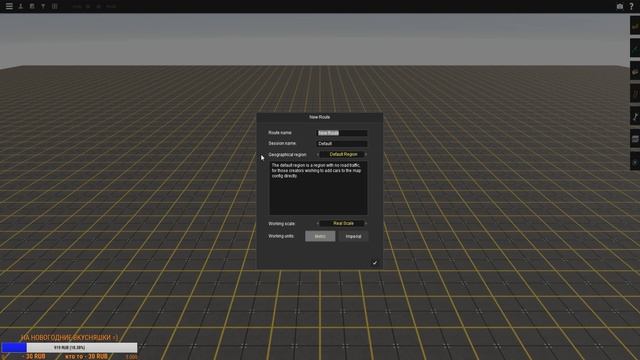
Task: Open the Objects tab on right edge
Action: click(635, 71)
